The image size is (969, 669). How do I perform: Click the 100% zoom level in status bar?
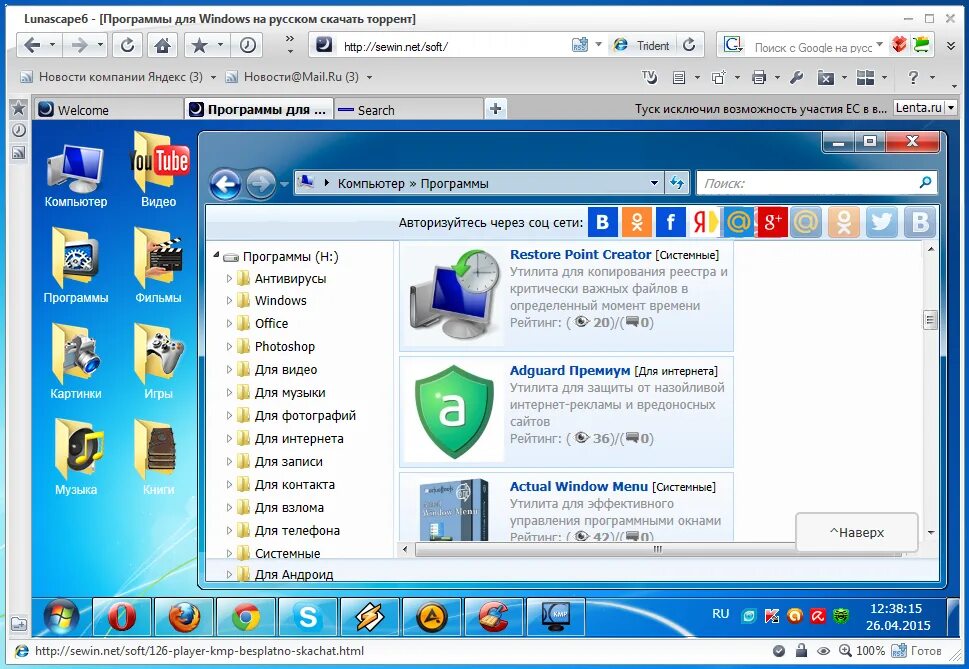[870, 650]
